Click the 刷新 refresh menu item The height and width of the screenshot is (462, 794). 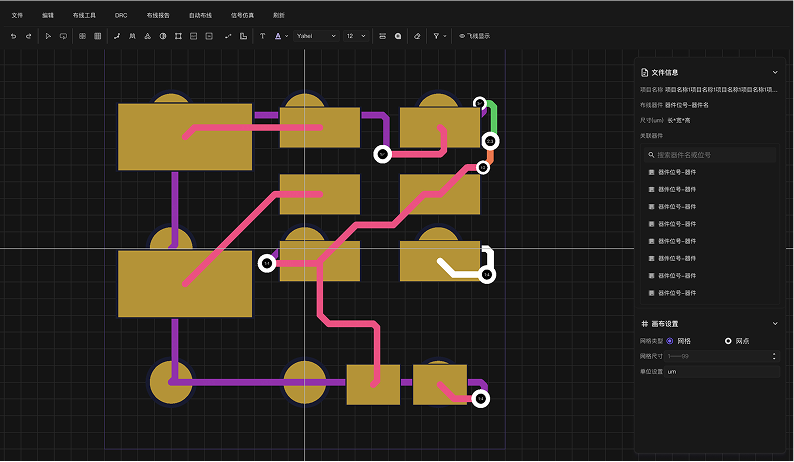pyautogui.click(x=278, y=16)
